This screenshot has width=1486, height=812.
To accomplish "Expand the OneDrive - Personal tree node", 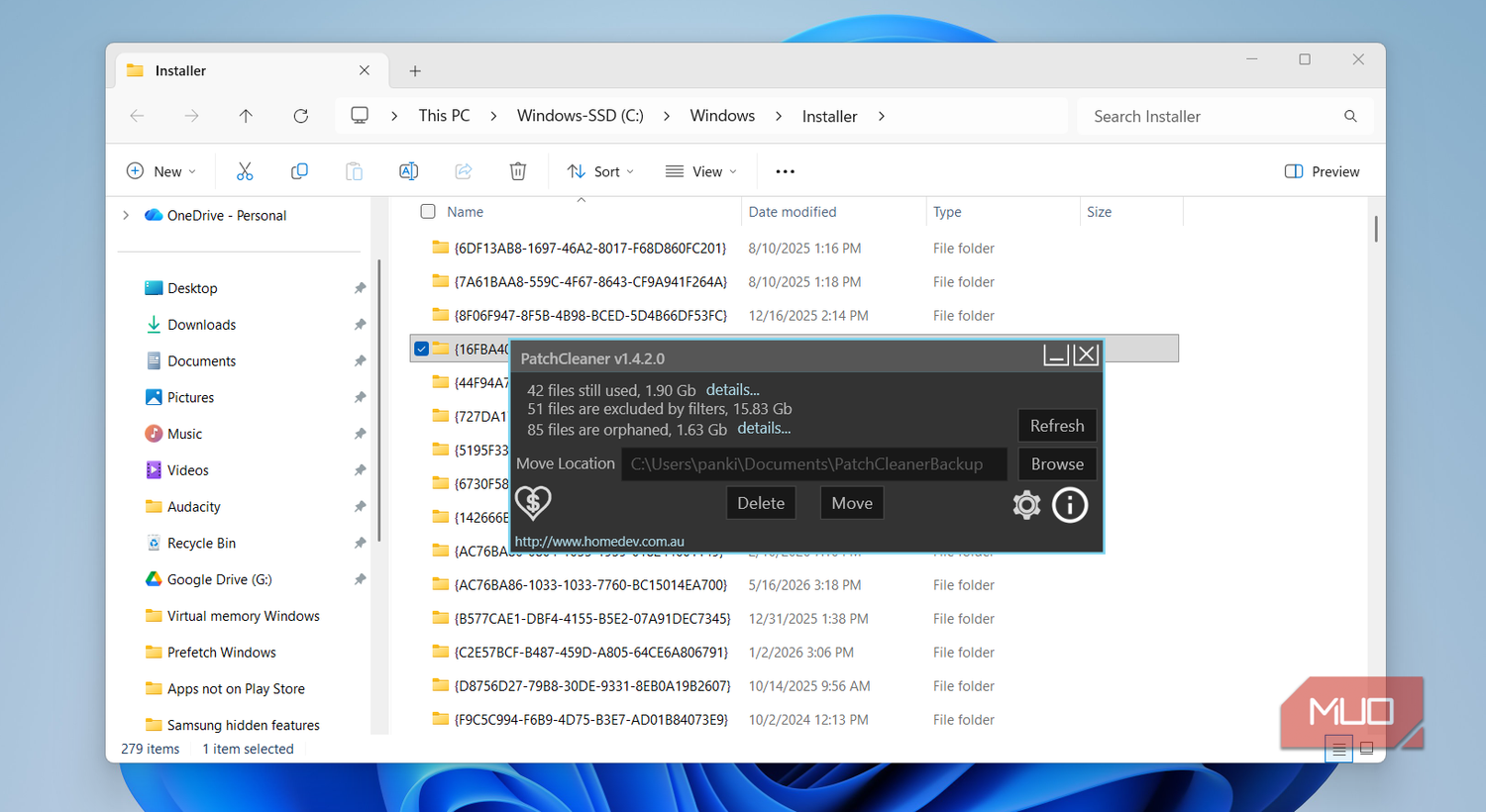I will point(126,215).
